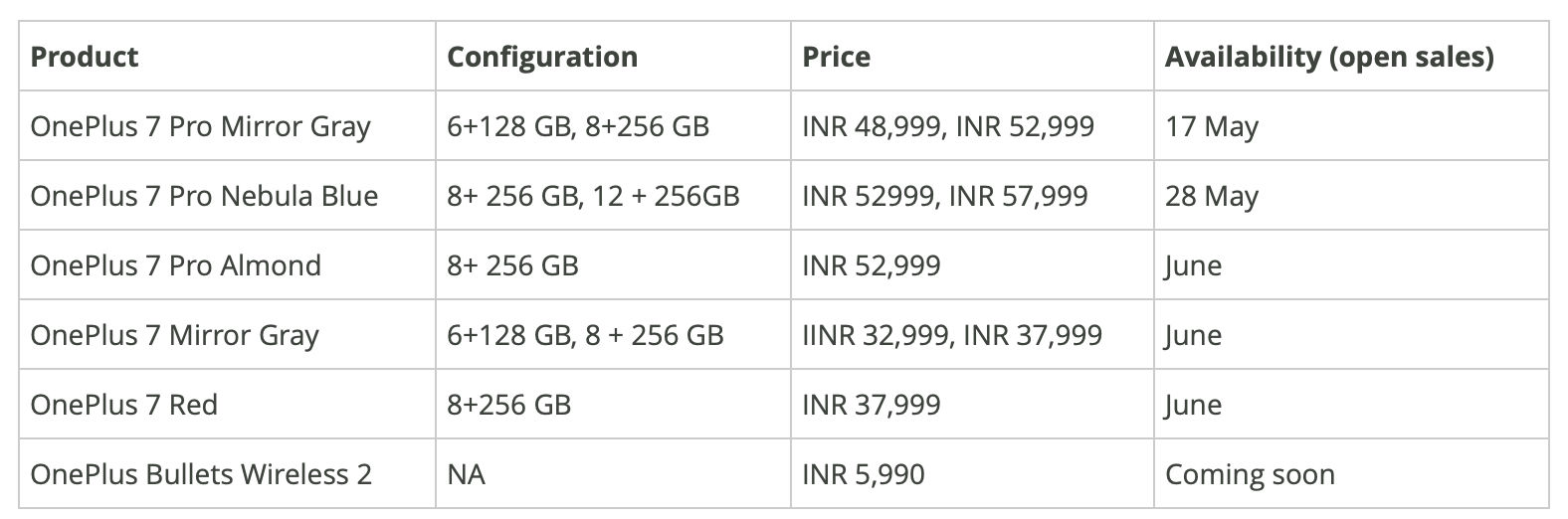Click the Product column header

click(85, 57)
